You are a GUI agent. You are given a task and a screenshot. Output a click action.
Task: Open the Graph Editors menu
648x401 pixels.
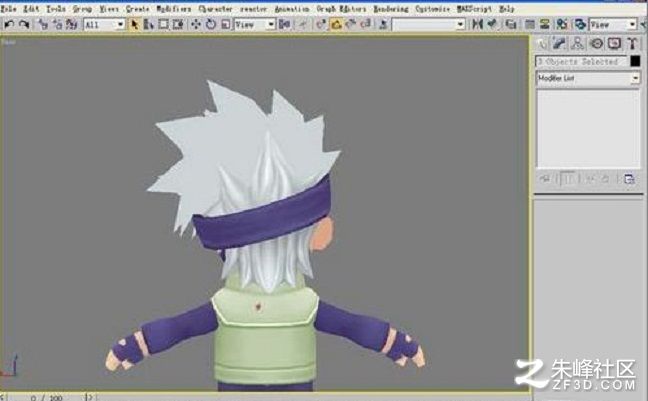341,9
